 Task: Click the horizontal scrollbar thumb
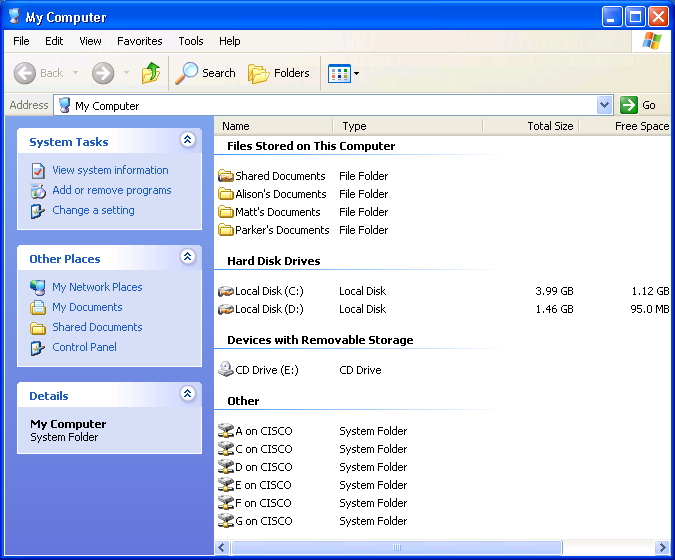click(x=396, y=548)
